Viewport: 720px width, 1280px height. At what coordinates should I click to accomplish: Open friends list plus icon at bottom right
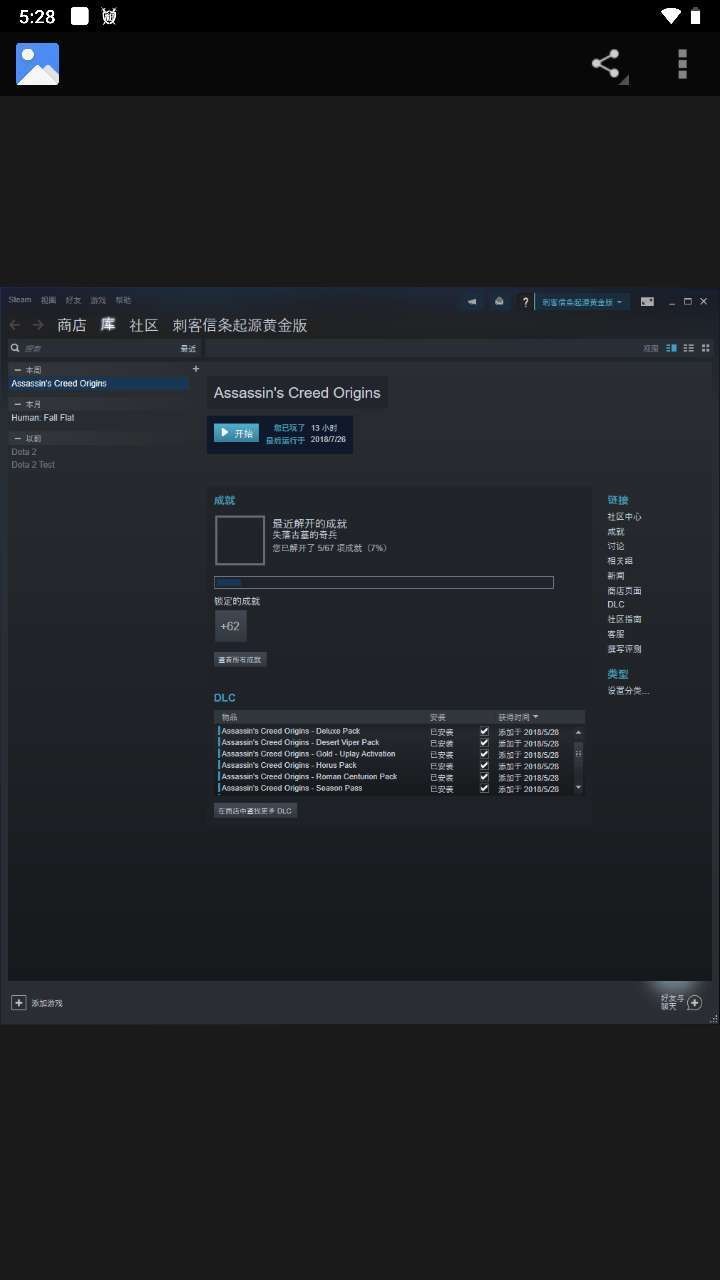pyautogui.click(x=695, y=1002)
